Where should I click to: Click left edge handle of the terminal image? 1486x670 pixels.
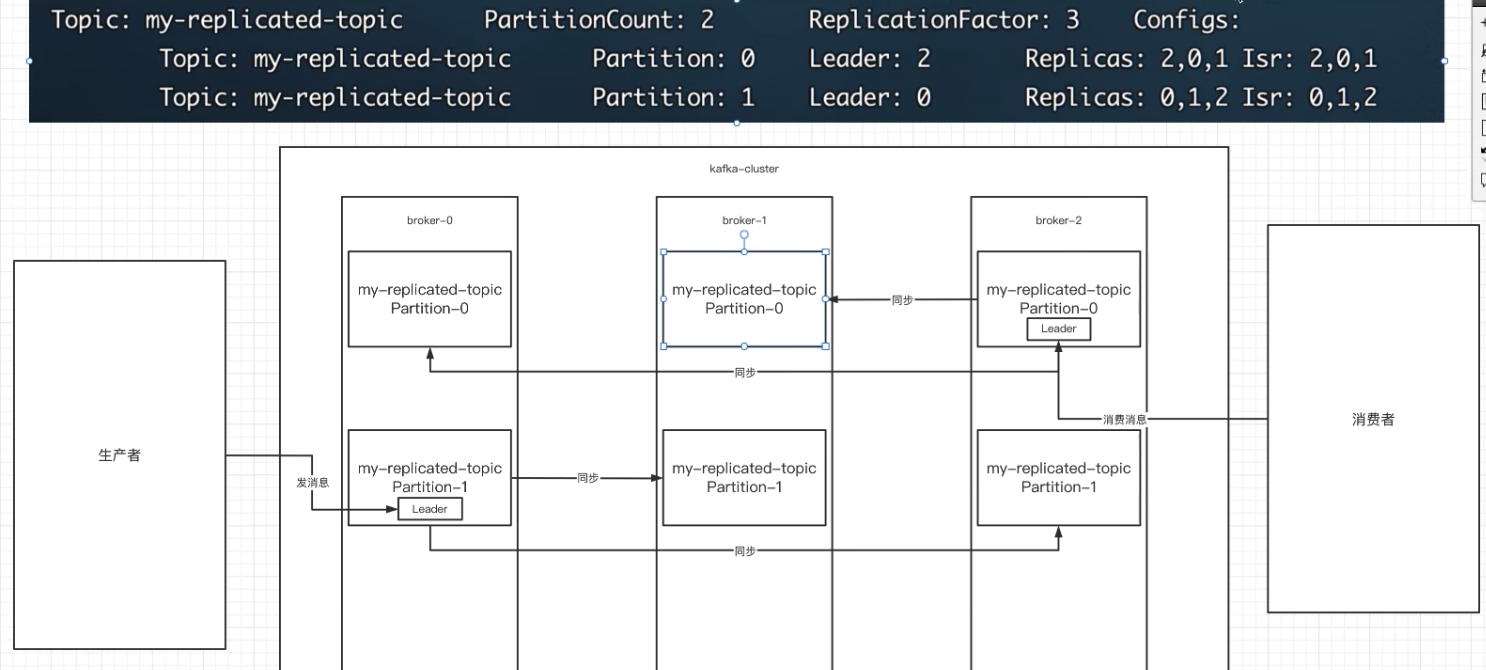click(x=29, y=61)
